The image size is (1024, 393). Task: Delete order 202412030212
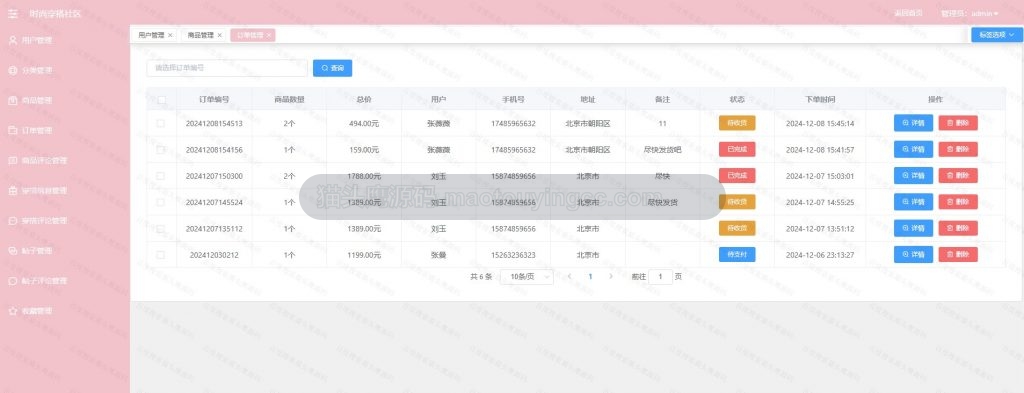click(958, 255)
